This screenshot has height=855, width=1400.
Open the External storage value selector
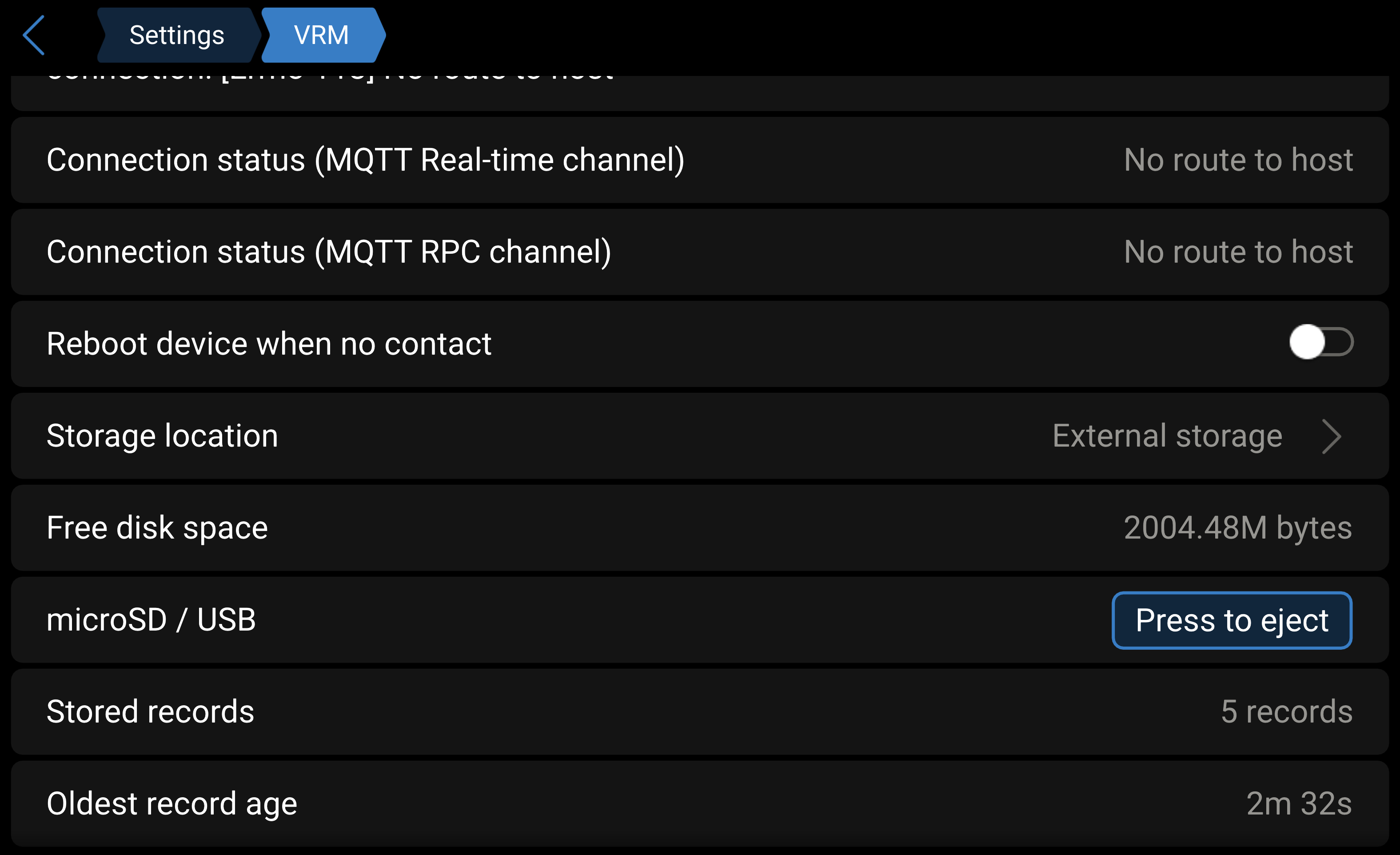point(1167,436)
